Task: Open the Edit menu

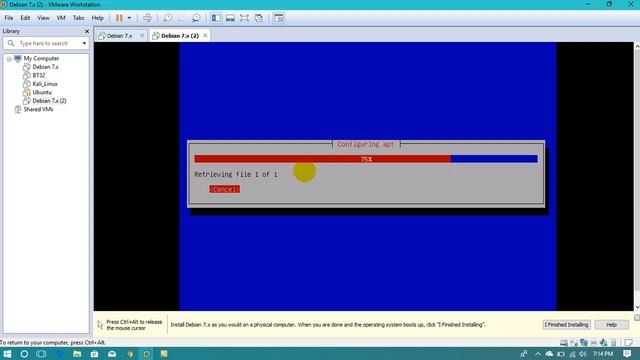Action: [25, 18]
